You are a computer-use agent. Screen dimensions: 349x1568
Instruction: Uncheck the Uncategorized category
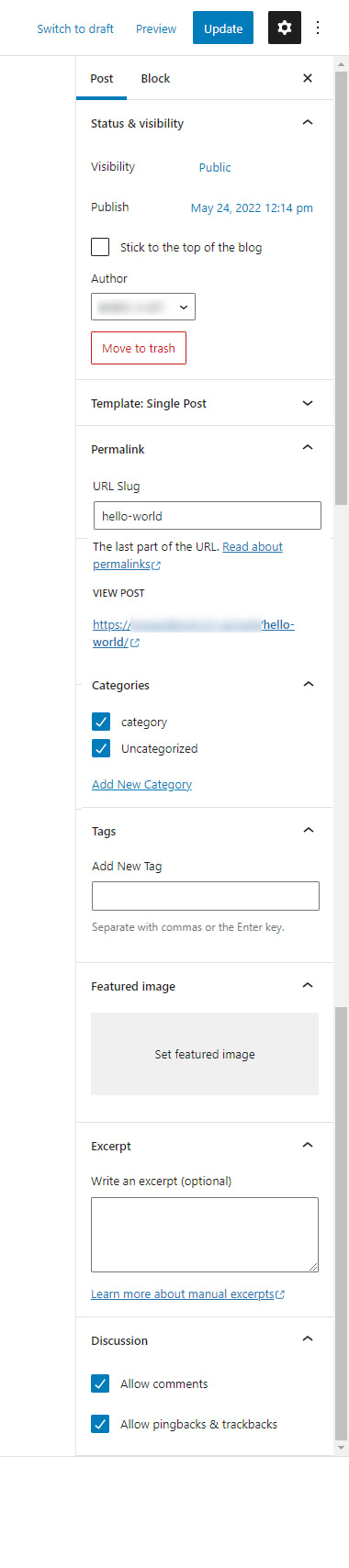[101, 748]
